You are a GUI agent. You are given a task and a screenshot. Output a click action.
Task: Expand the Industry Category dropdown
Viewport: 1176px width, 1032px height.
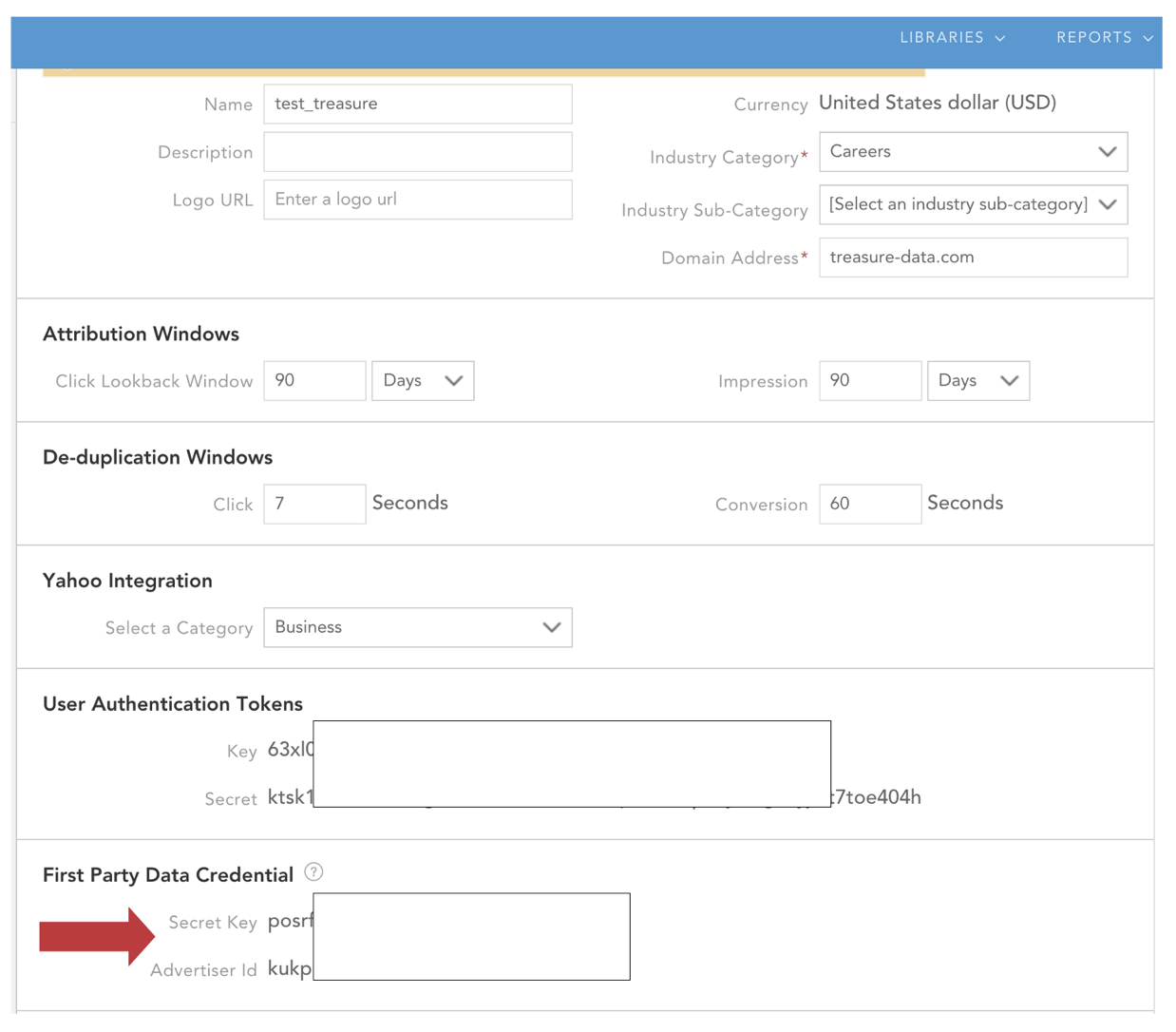[973, 152]
